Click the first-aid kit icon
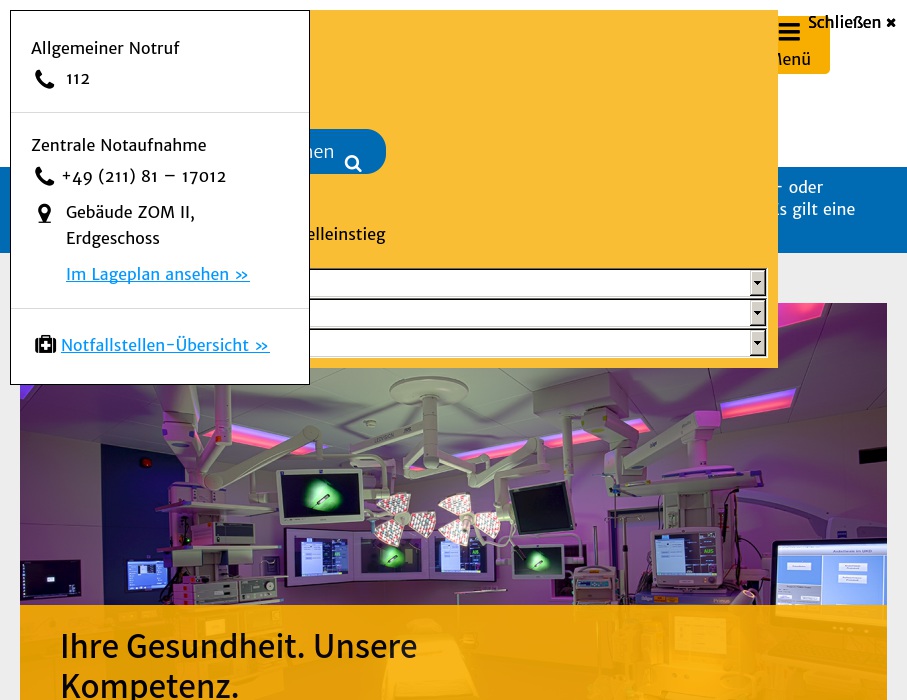 pyautogui.click(x=45, y=345)
